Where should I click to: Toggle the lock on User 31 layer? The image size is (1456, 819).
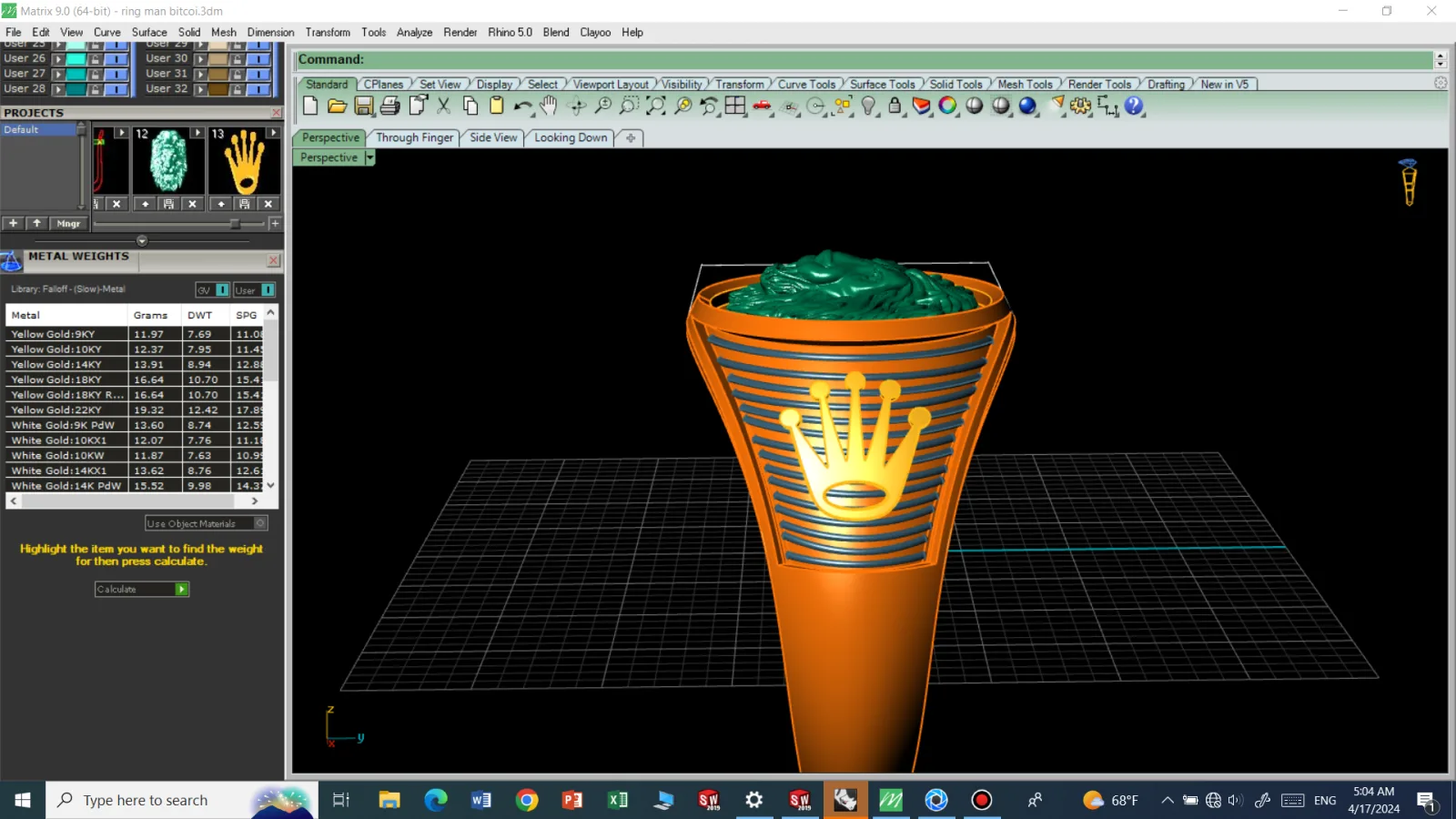coord(238,74)
